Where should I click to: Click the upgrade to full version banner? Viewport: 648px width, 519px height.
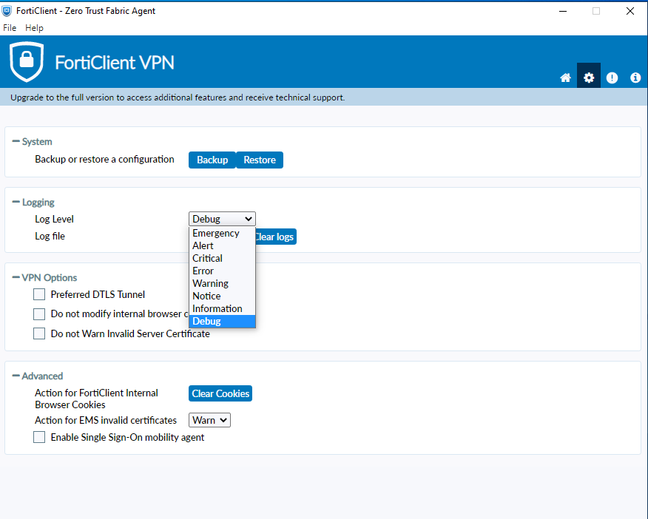click(x=323, y=98)
